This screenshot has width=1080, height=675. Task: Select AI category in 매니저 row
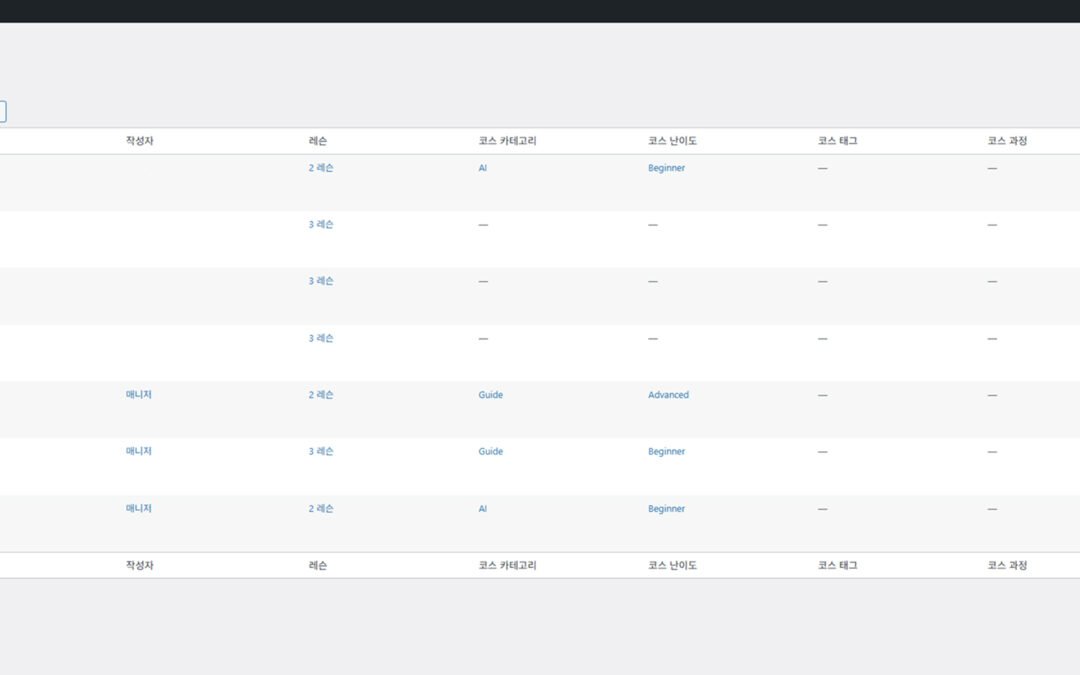(x=483, y=508)
